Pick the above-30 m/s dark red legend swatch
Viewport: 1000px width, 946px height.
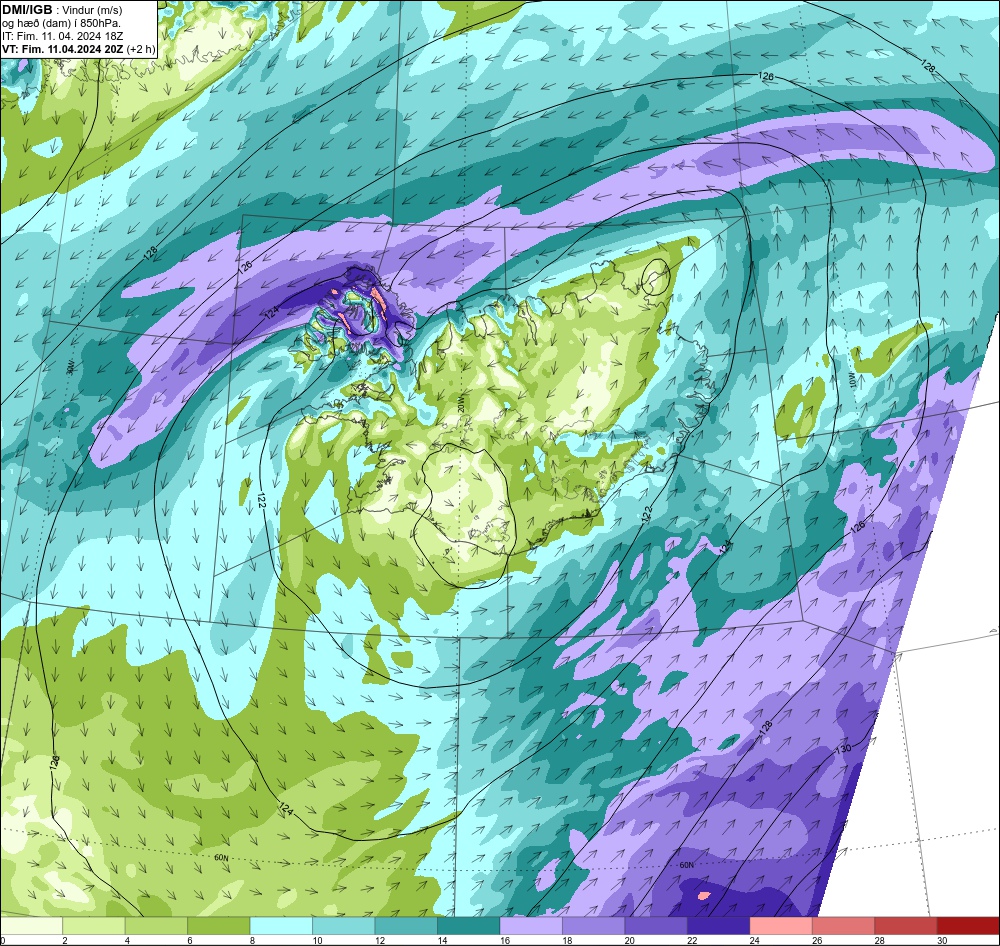click(x=968, y=926)
